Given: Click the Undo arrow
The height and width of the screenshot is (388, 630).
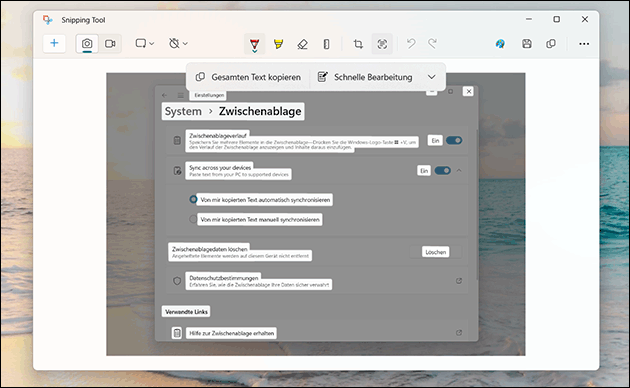Looking at the screenshot, I should 411,43.
